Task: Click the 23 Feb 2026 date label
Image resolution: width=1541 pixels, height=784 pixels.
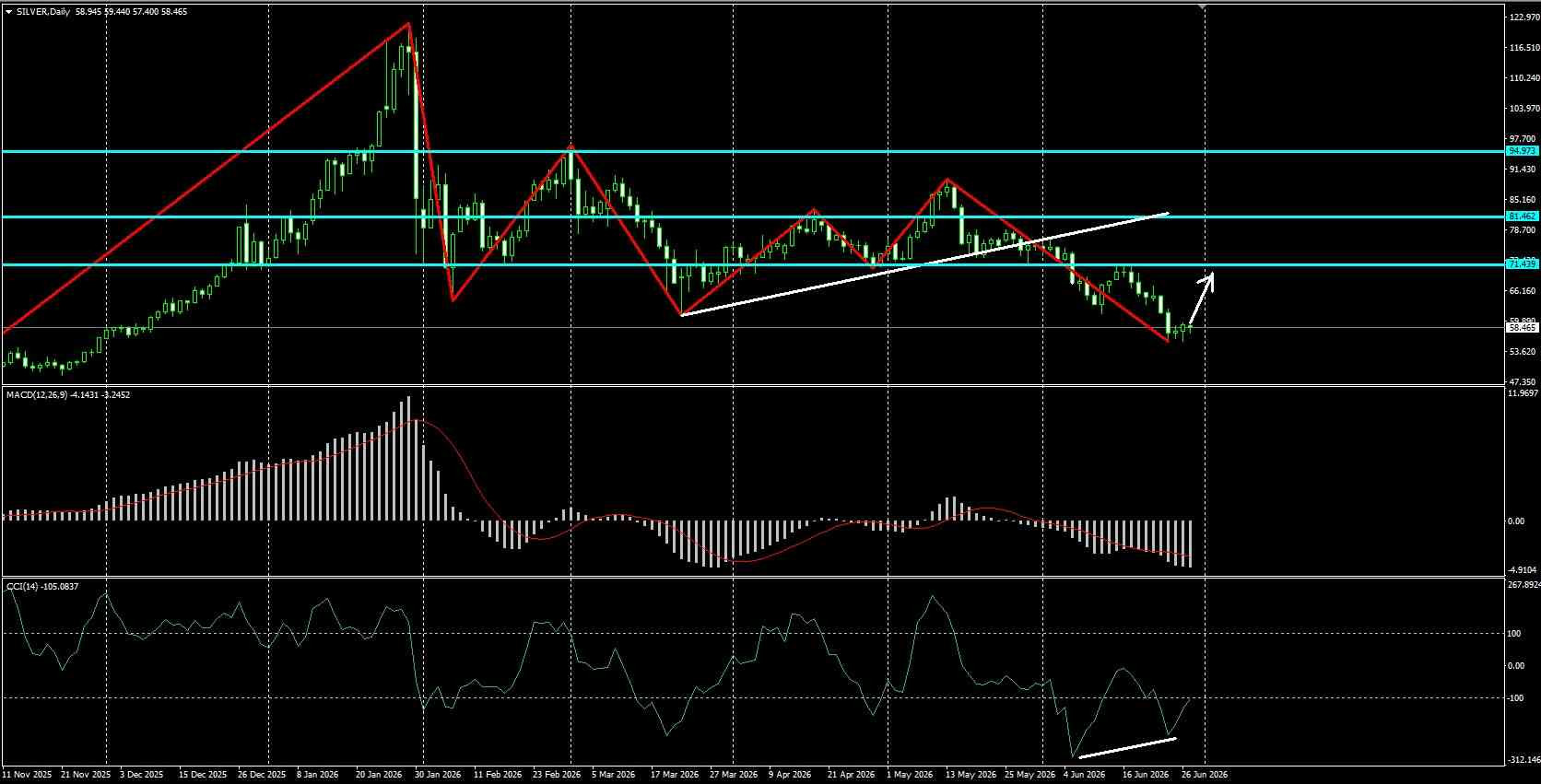Action: [x=557, y=775]
